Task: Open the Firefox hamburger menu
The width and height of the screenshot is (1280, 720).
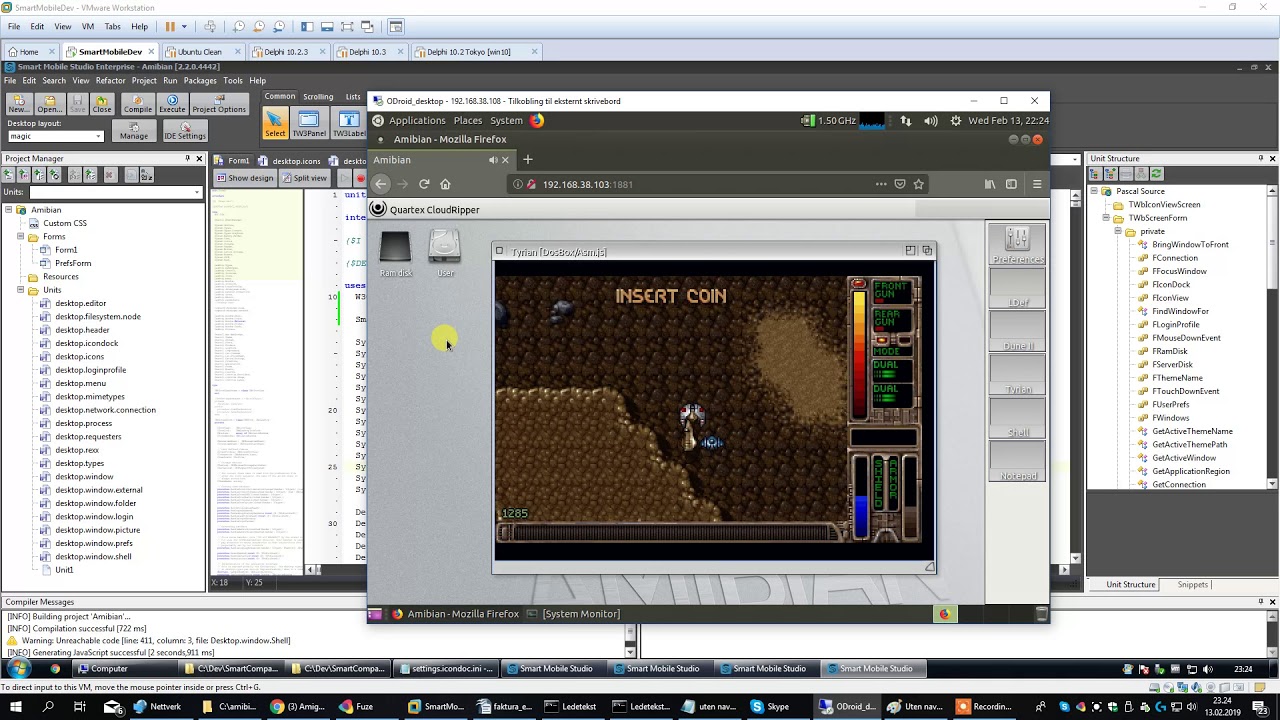Action: click(x=1037, y=184)
